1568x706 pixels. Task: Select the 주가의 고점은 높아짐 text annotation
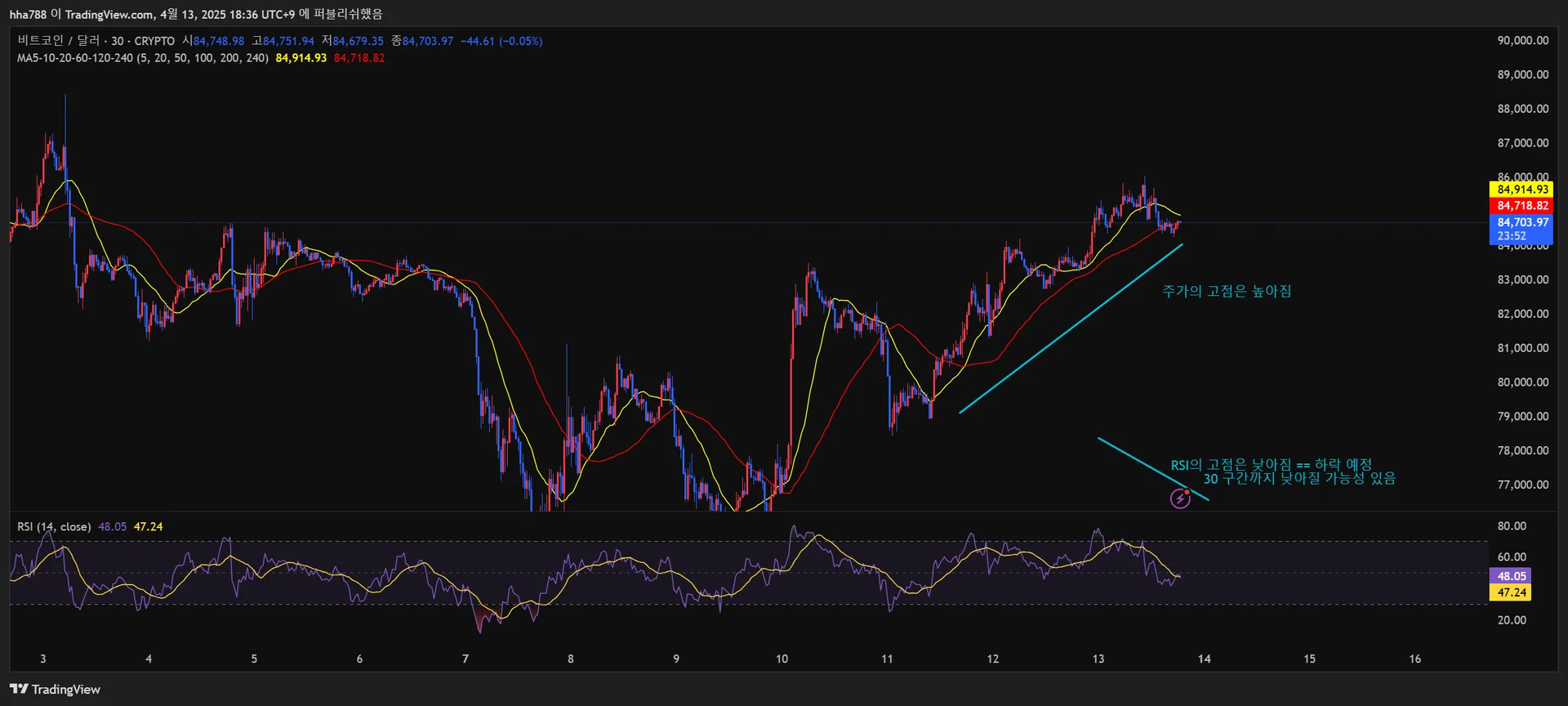pyautogui.click(x=1226, y=291)
